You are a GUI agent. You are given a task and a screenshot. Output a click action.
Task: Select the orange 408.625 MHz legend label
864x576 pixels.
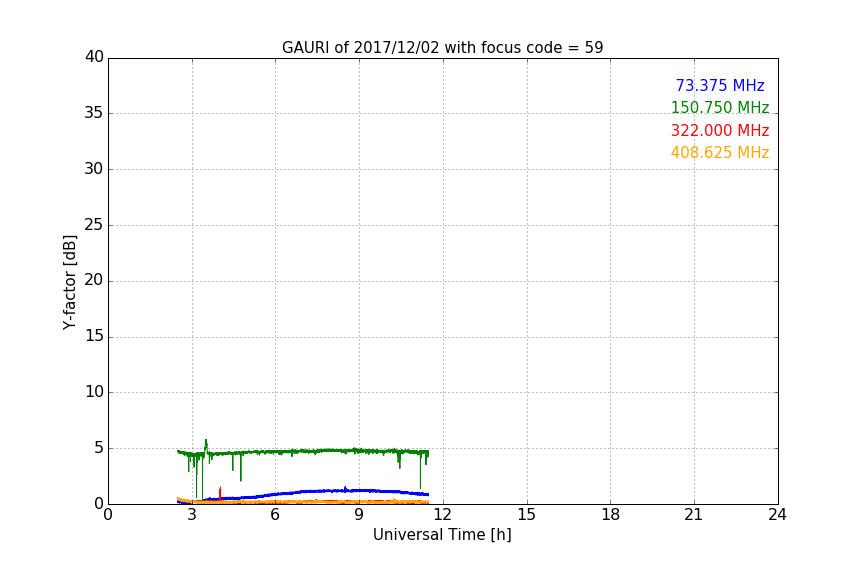point(720,153)
